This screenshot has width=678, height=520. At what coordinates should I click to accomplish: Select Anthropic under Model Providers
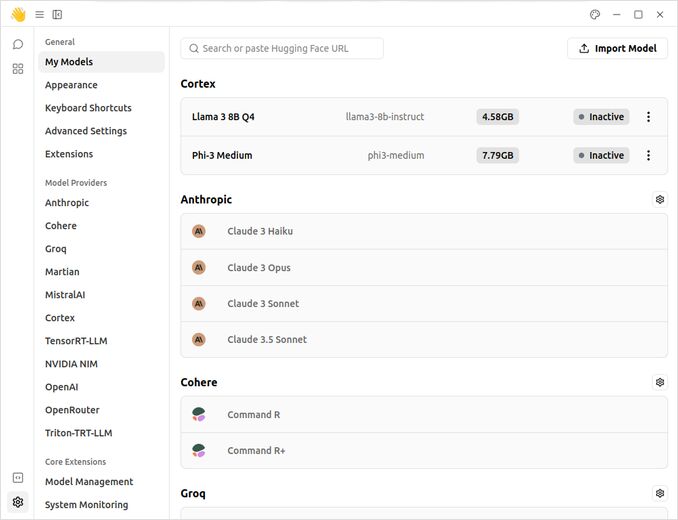[x=67, y=203]
